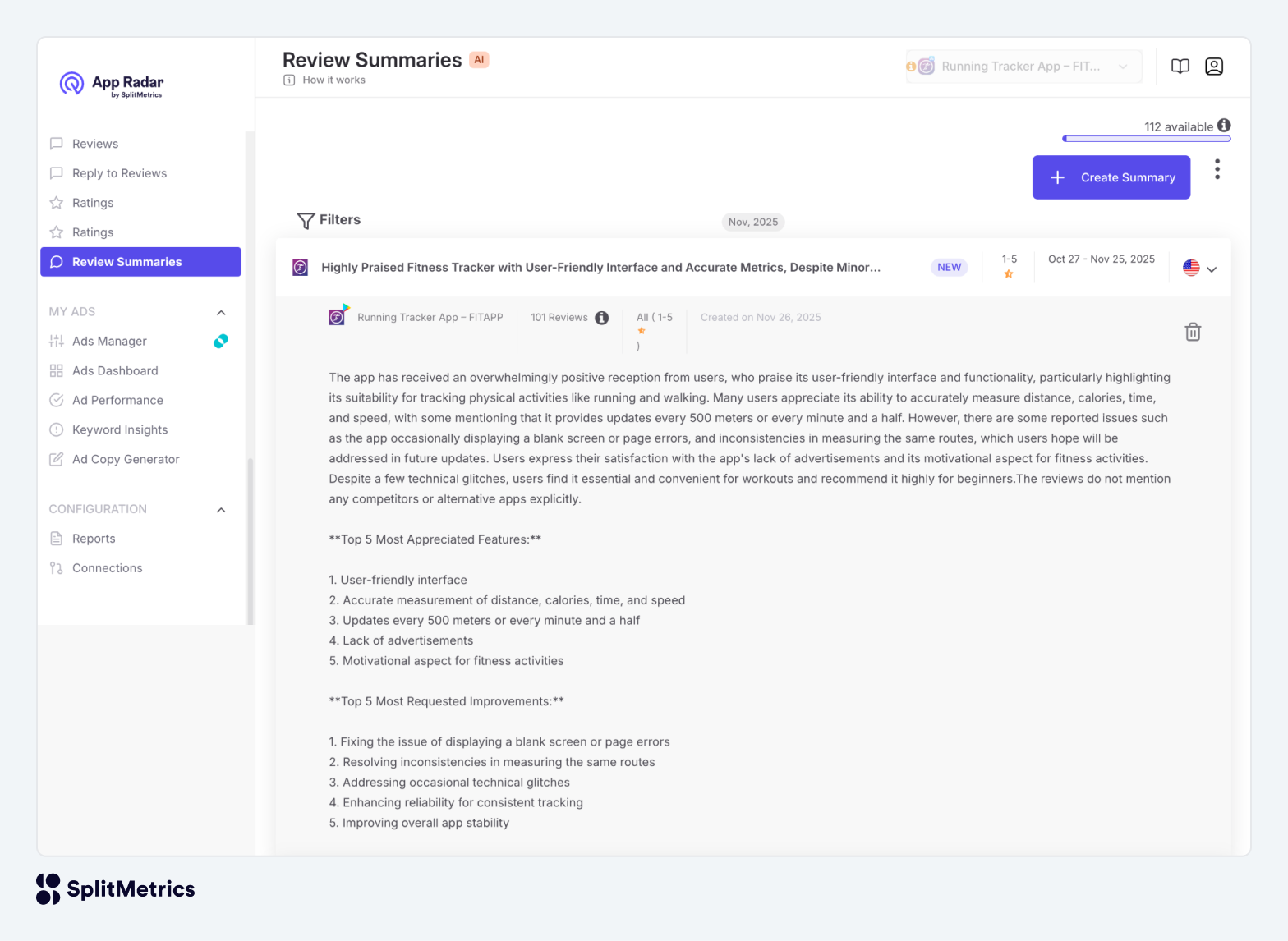Open the Connections configuration page
Screen dimensions: 1288x941
pyautogui.click(x=107, y=568)
